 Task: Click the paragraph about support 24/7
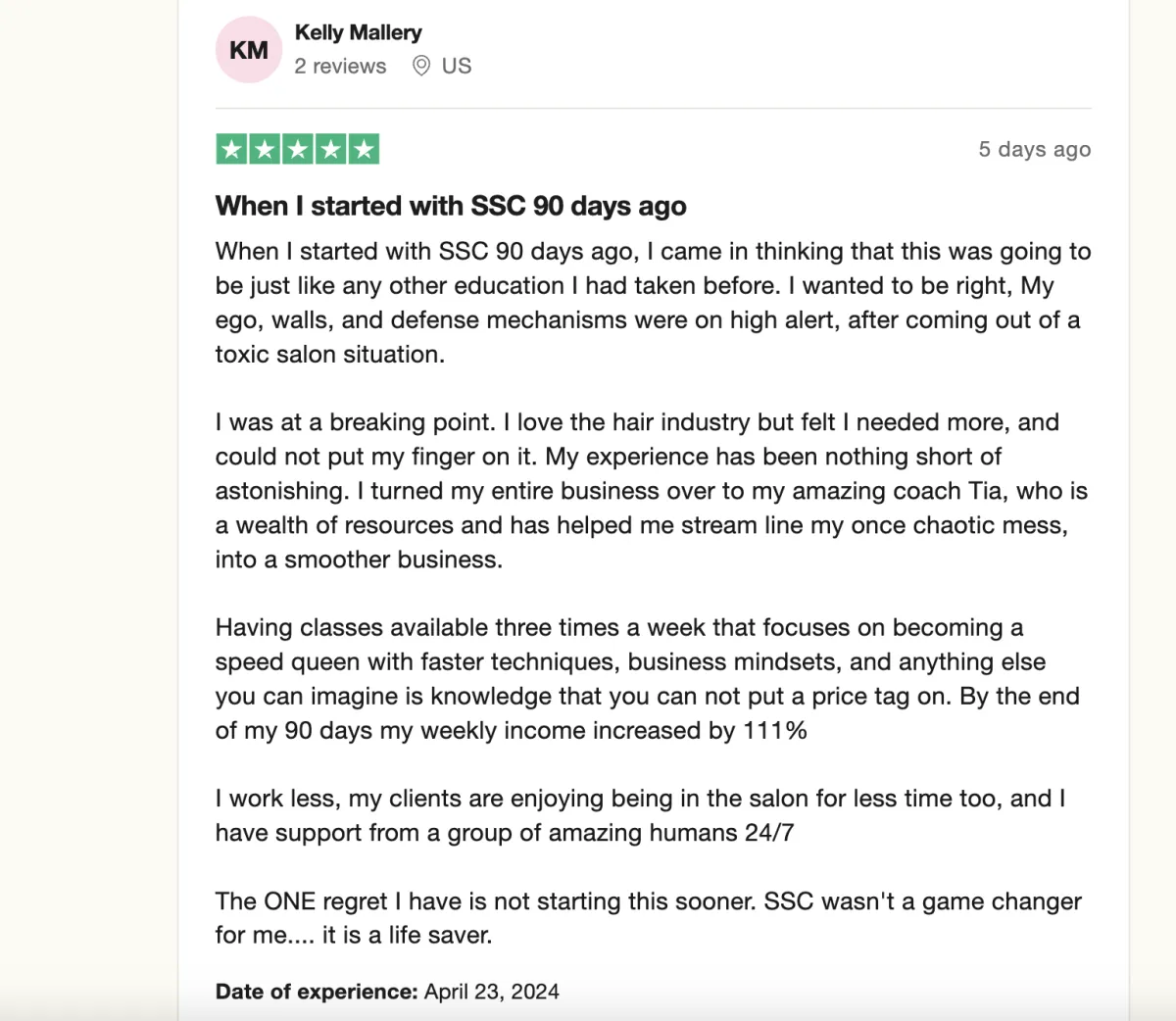pos(640,815)
